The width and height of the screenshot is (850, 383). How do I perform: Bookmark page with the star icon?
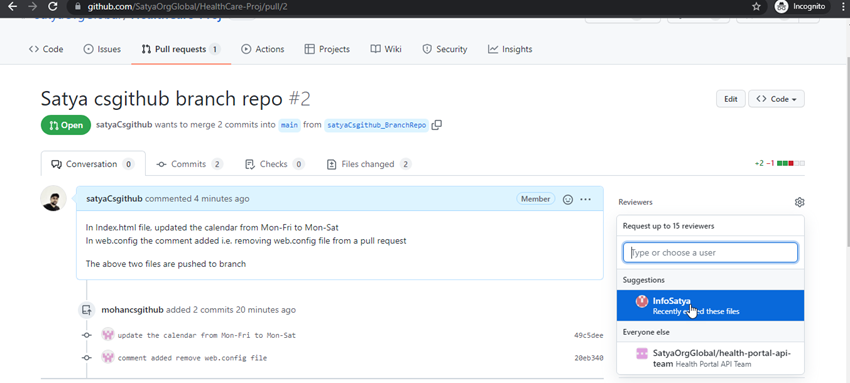[x=756, y=7]
